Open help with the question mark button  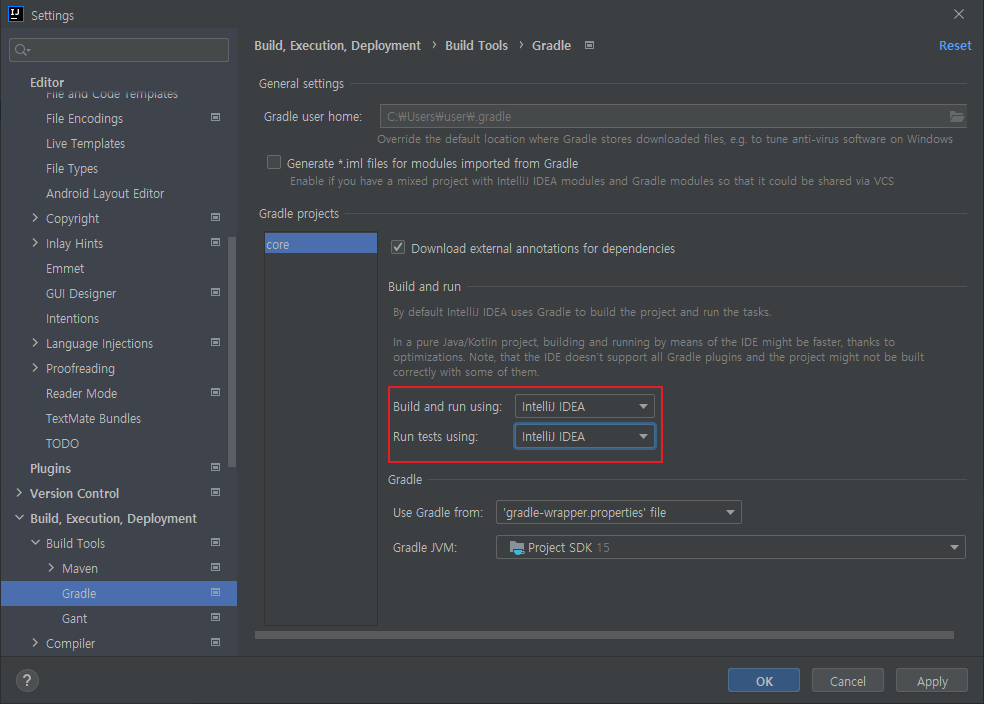[x=27, y=681]
